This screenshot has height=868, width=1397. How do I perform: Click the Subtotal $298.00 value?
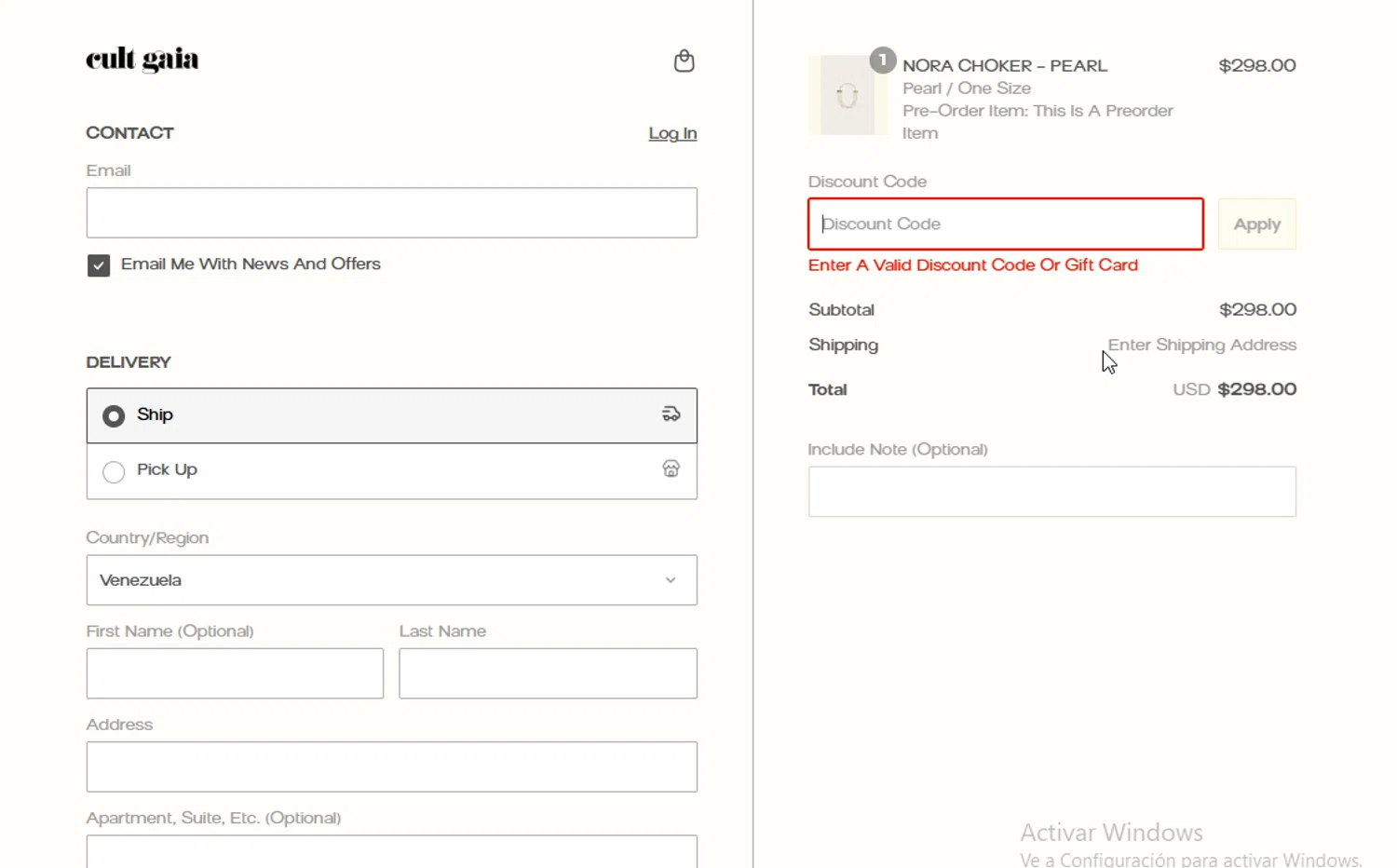(x=1257, y=309)
